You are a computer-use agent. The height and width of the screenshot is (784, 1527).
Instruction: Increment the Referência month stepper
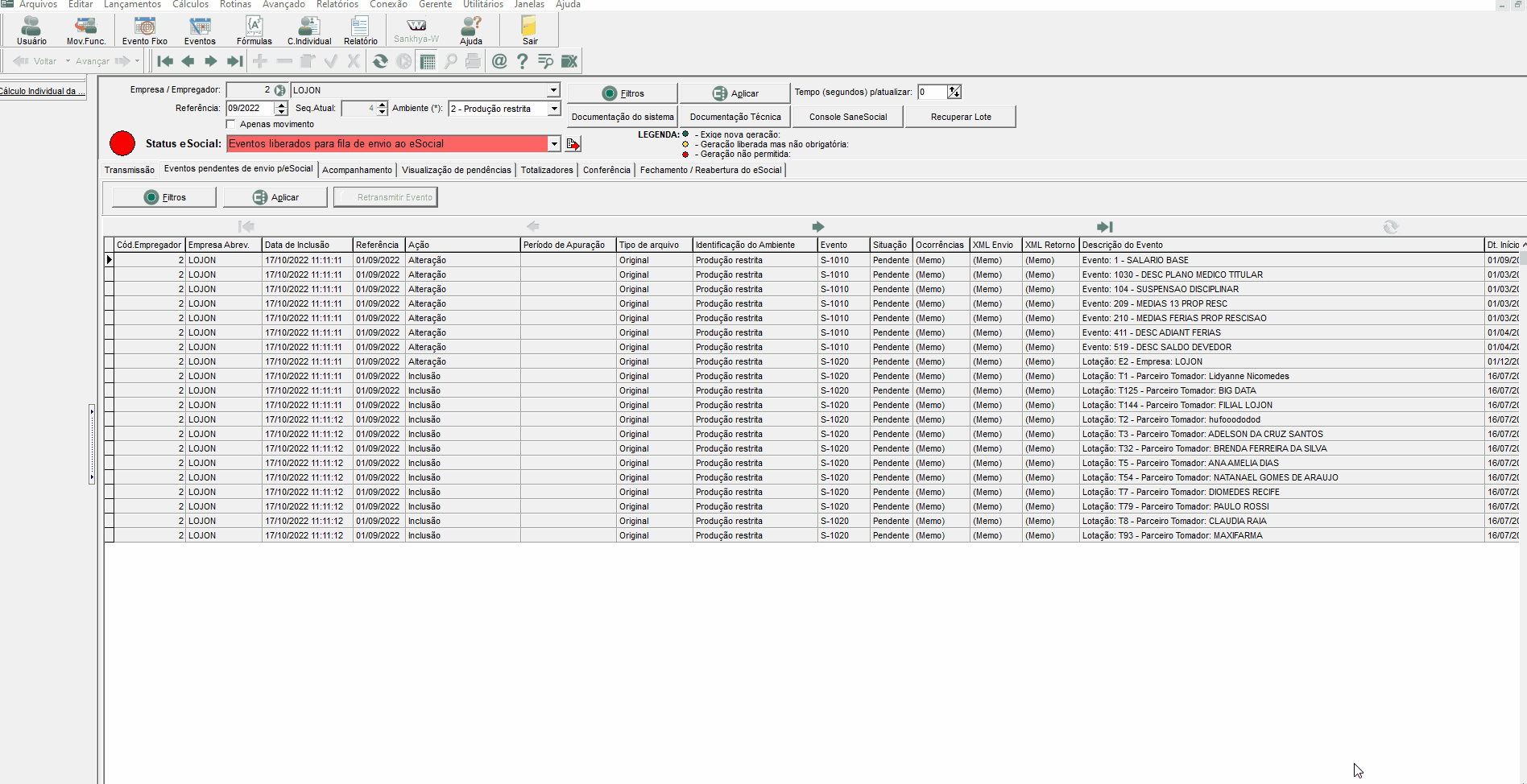[281, 105]
